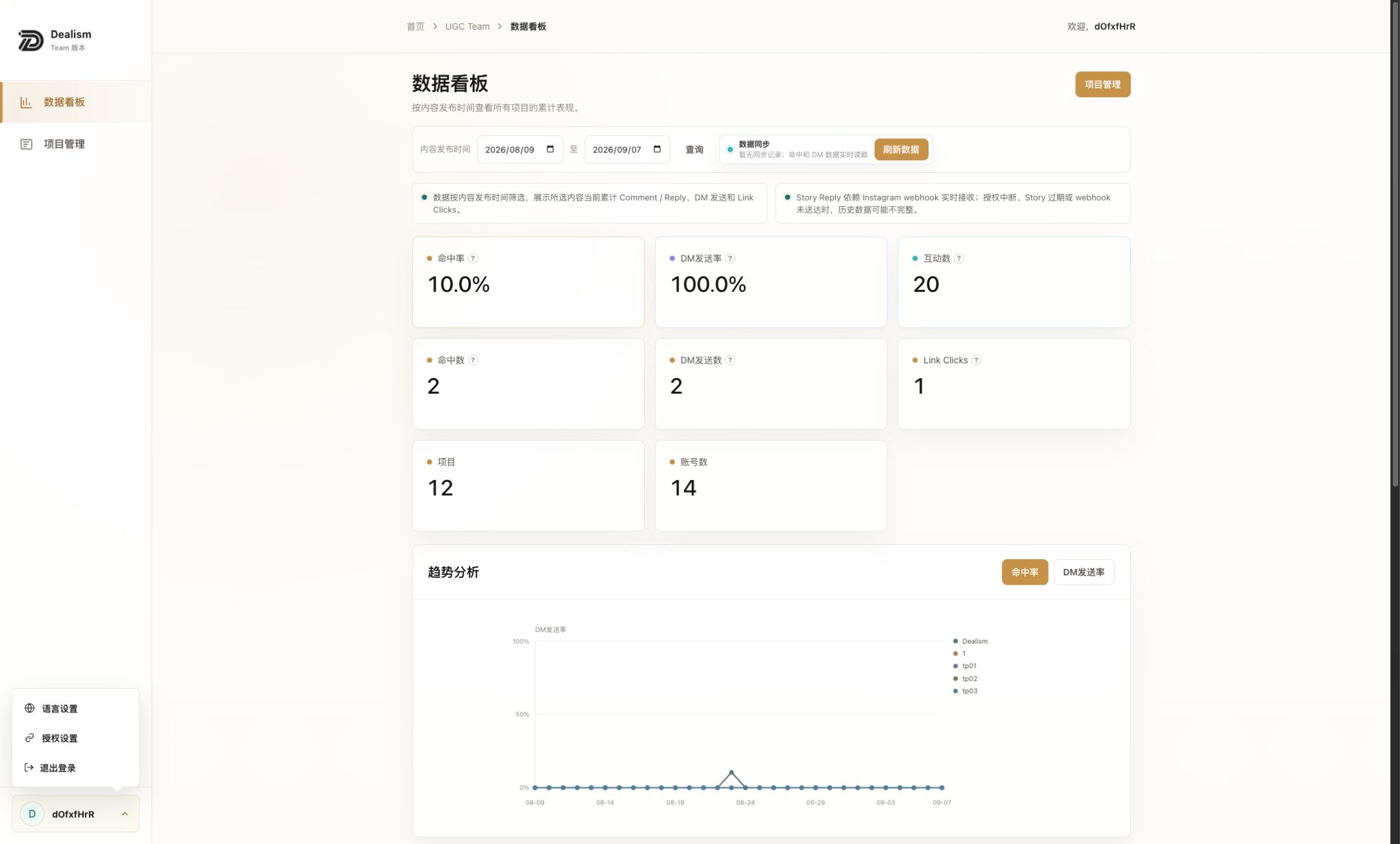Image resolution: width=1400 pixels, height=844 pixels.
Task: Click the 项目 card showing 12
Action: click(x=528, y=485)
